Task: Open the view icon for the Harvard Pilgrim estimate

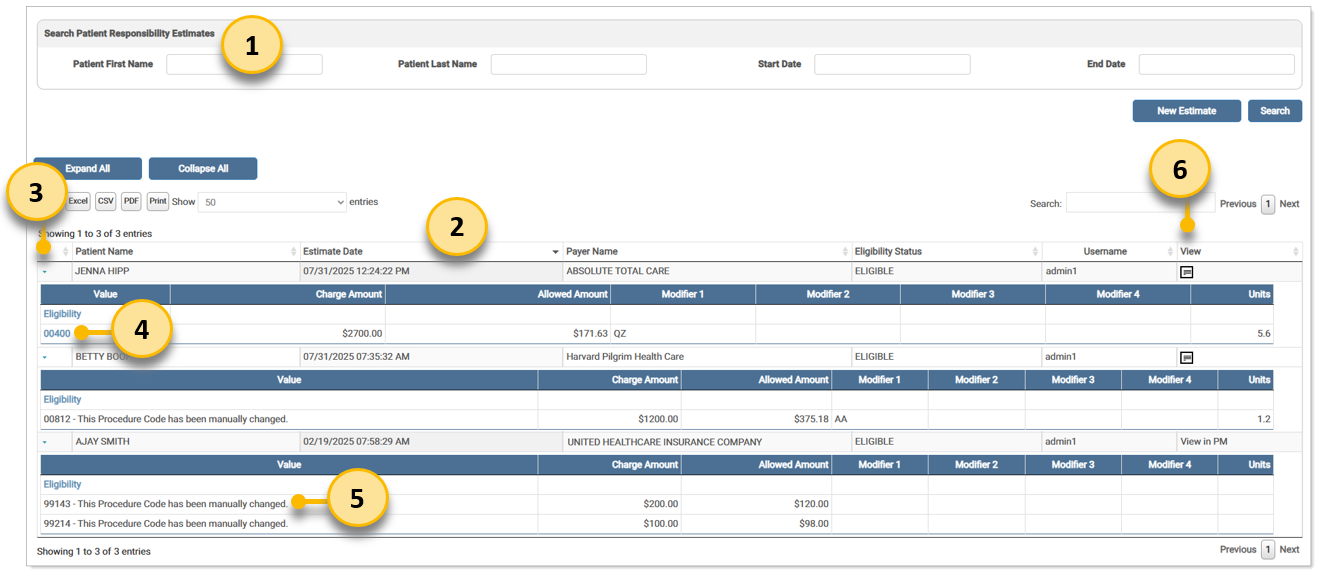Action: (1186, 357)
